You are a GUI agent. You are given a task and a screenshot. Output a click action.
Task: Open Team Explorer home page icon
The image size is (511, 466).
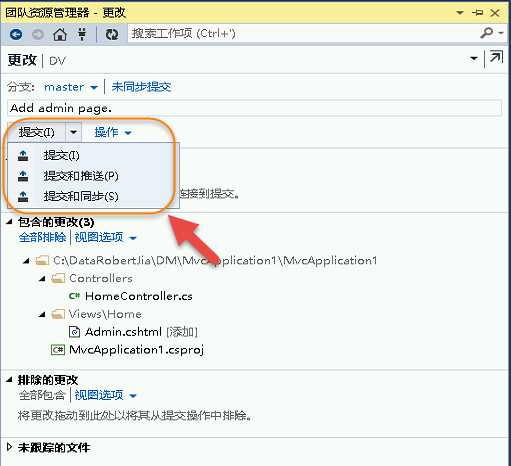[60, 34]
